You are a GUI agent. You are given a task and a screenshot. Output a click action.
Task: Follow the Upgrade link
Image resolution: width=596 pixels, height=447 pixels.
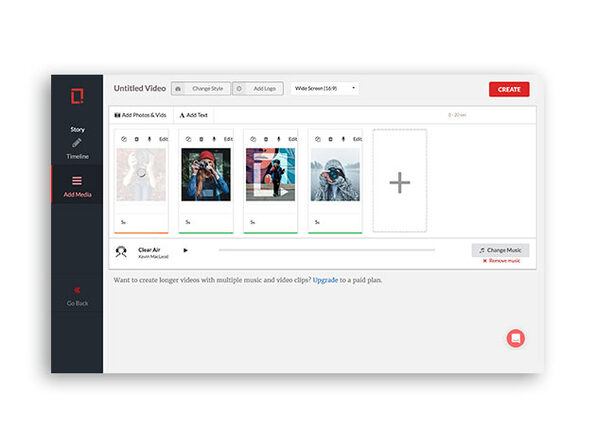[x=325, y=280]
